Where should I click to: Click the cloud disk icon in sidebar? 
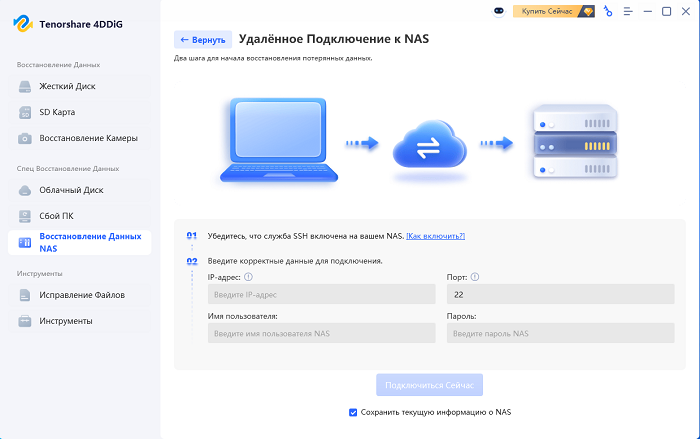point(25,190)
